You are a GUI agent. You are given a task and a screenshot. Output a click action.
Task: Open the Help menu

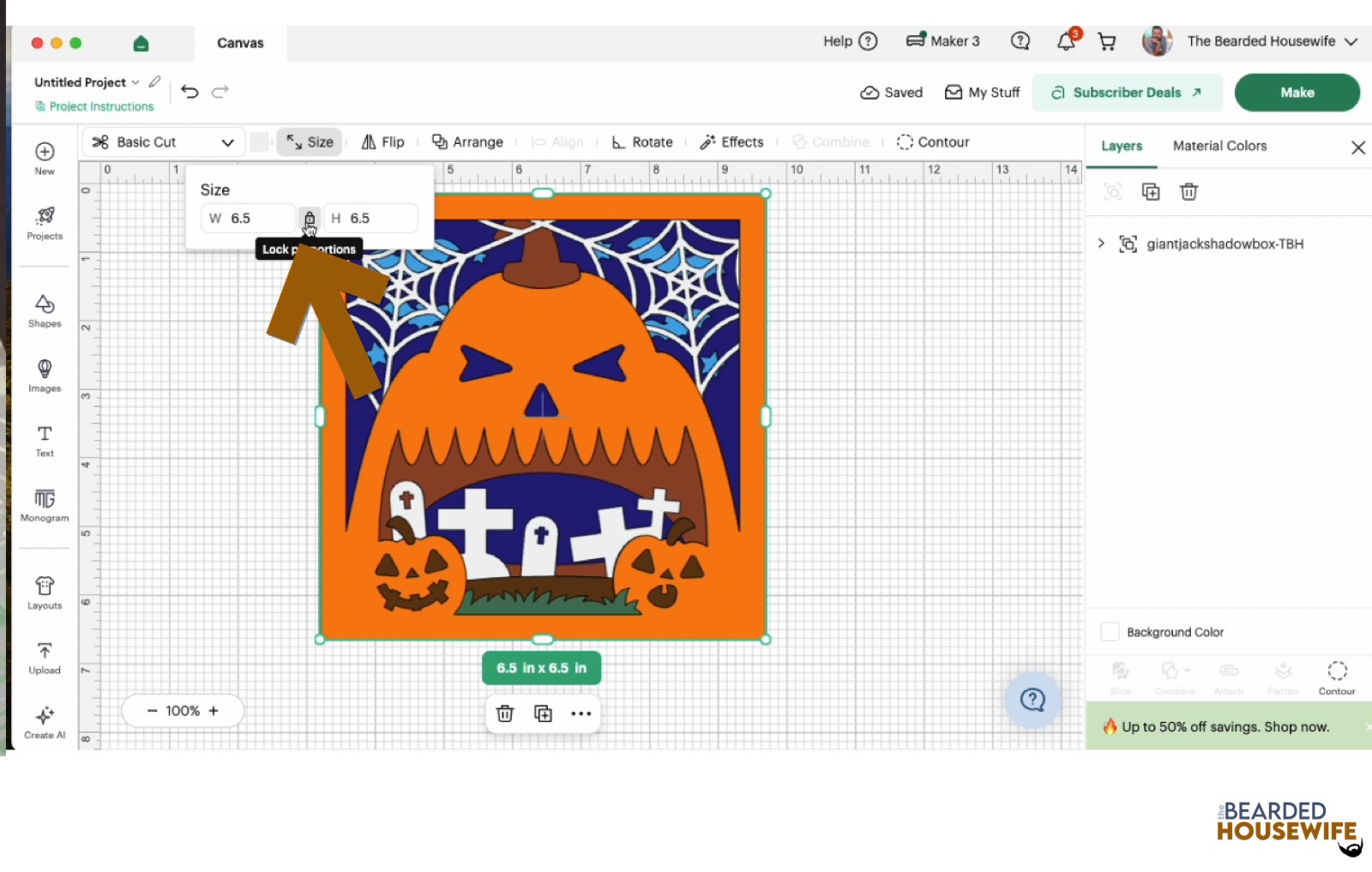pyautogui.click(x=851, y=41)
